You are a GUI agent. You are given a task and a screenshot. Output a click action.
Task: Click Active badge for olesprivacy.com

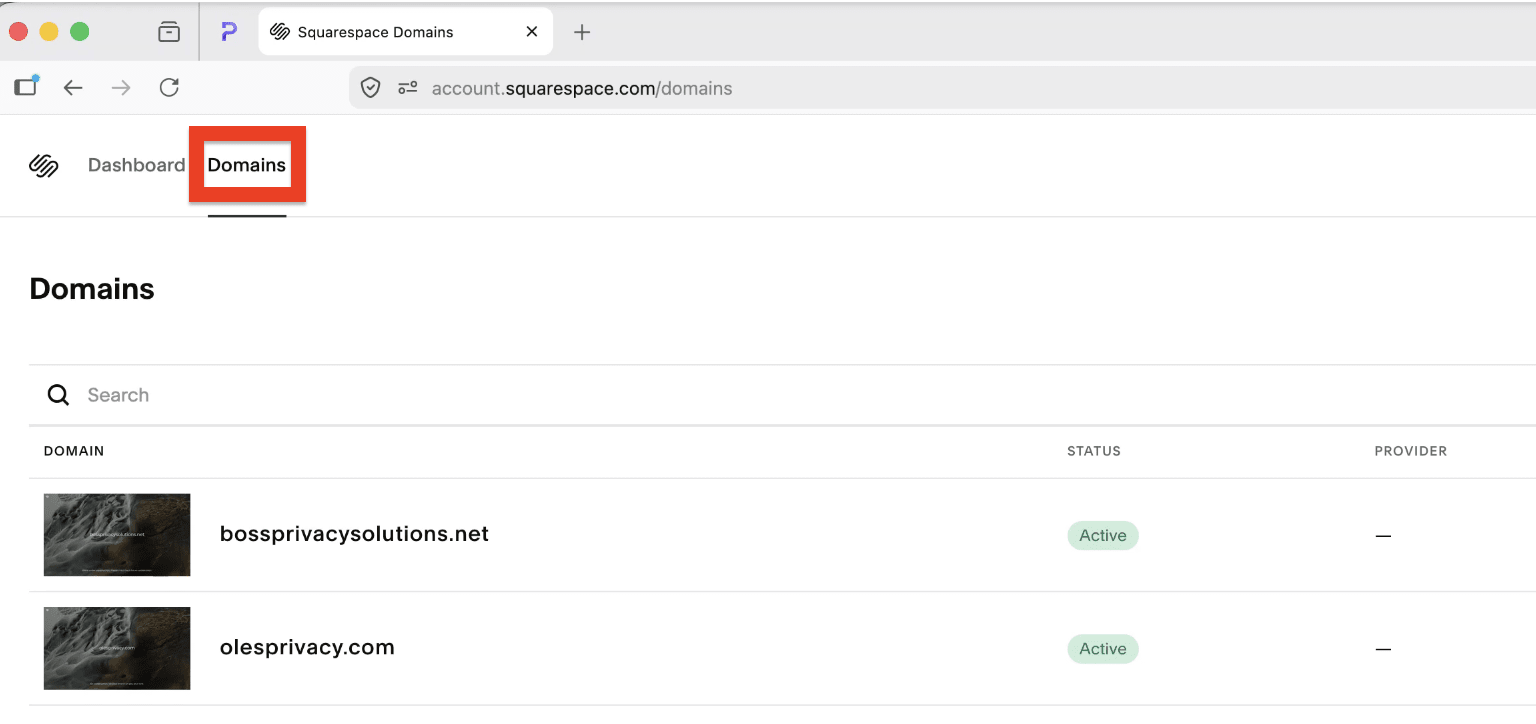(1103, 648)
